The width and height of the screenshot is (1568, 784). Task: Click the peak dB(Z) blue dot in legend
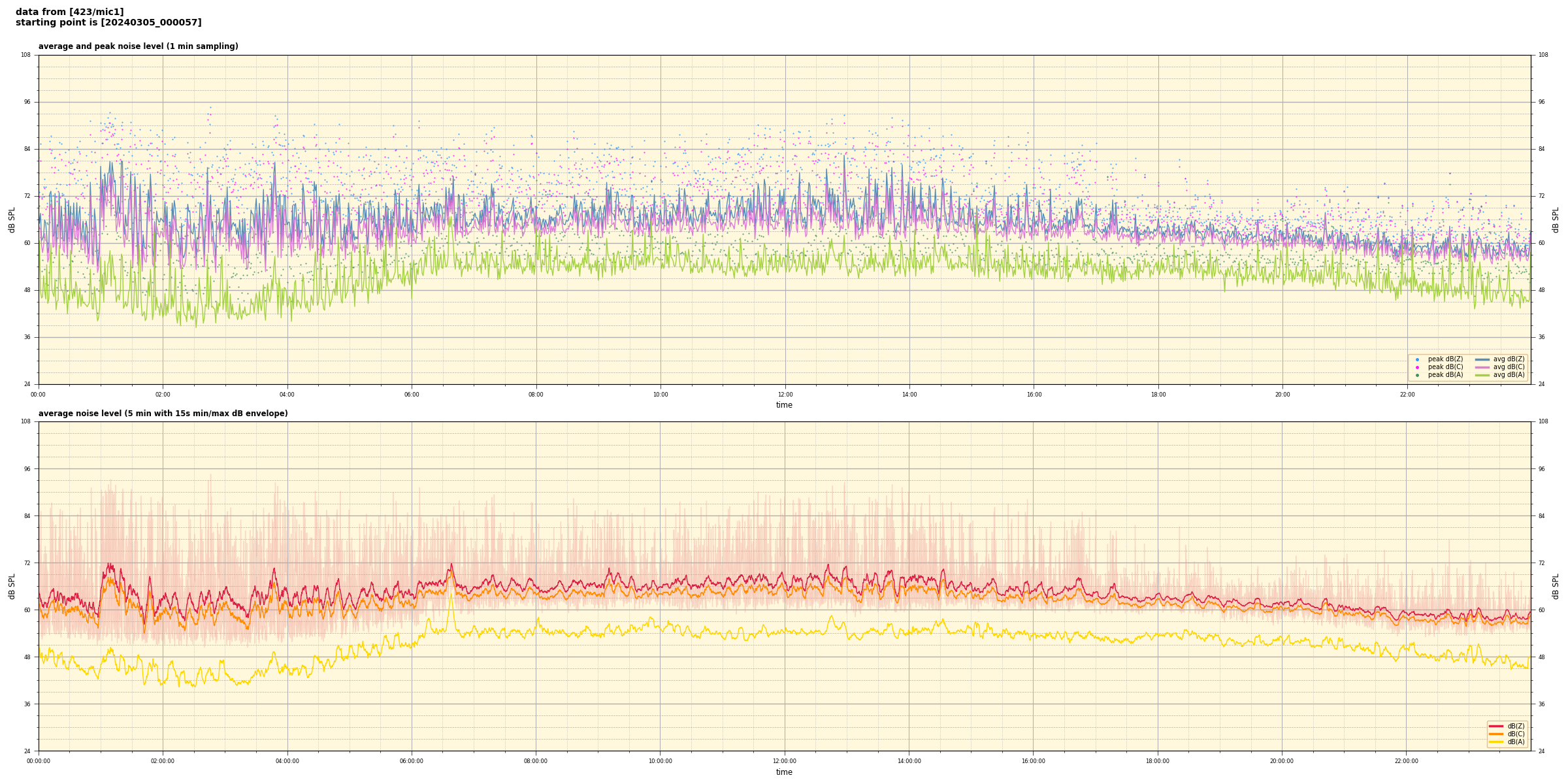1417,359
